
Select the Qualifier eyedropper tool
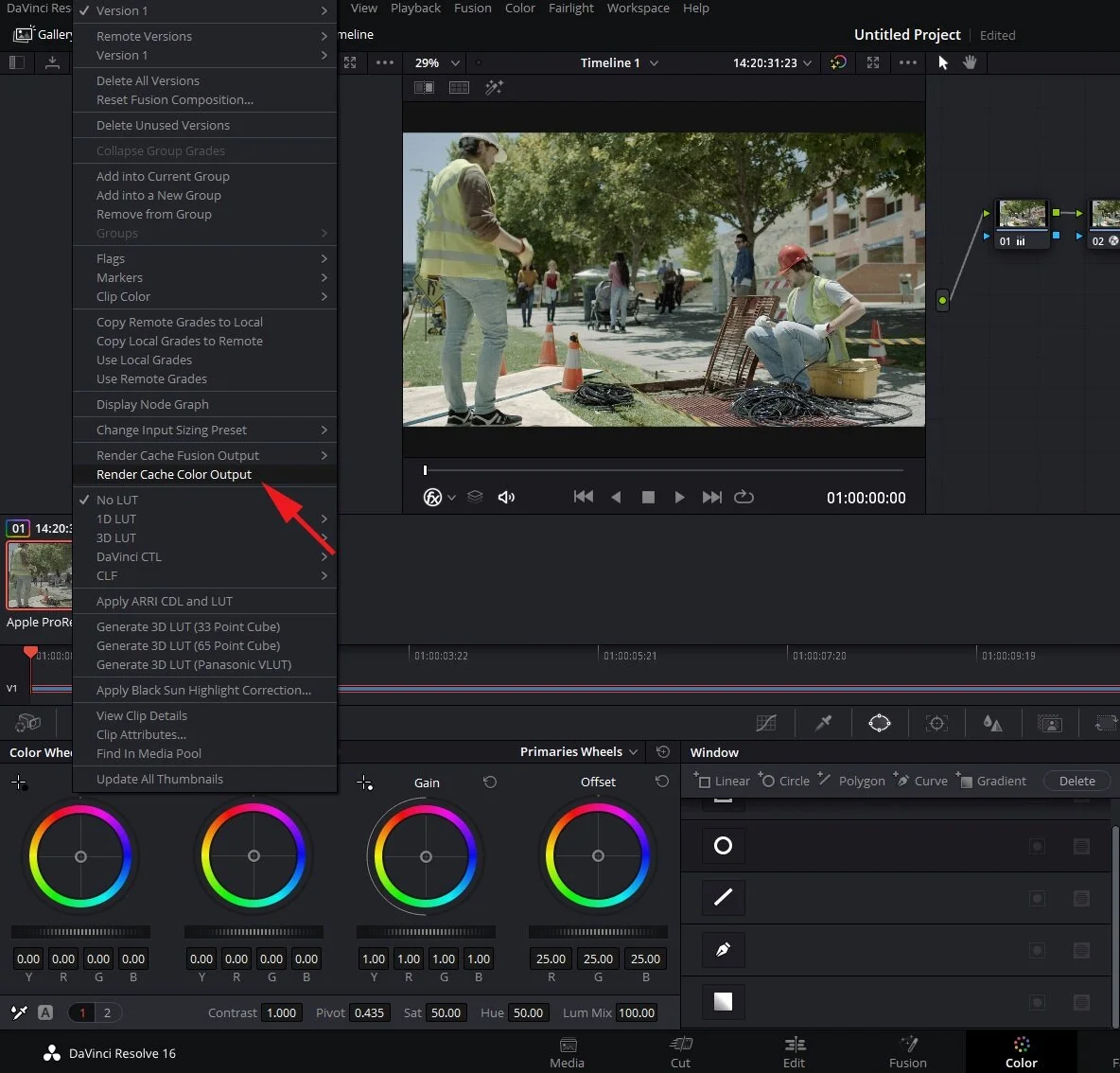point(822,723)
